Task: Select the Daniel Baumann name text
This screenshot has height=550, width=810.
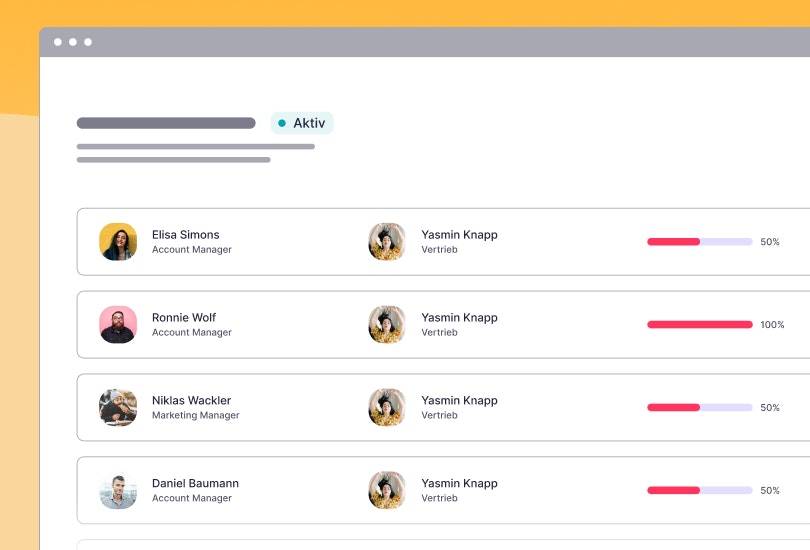Action: tap(195, 484)
